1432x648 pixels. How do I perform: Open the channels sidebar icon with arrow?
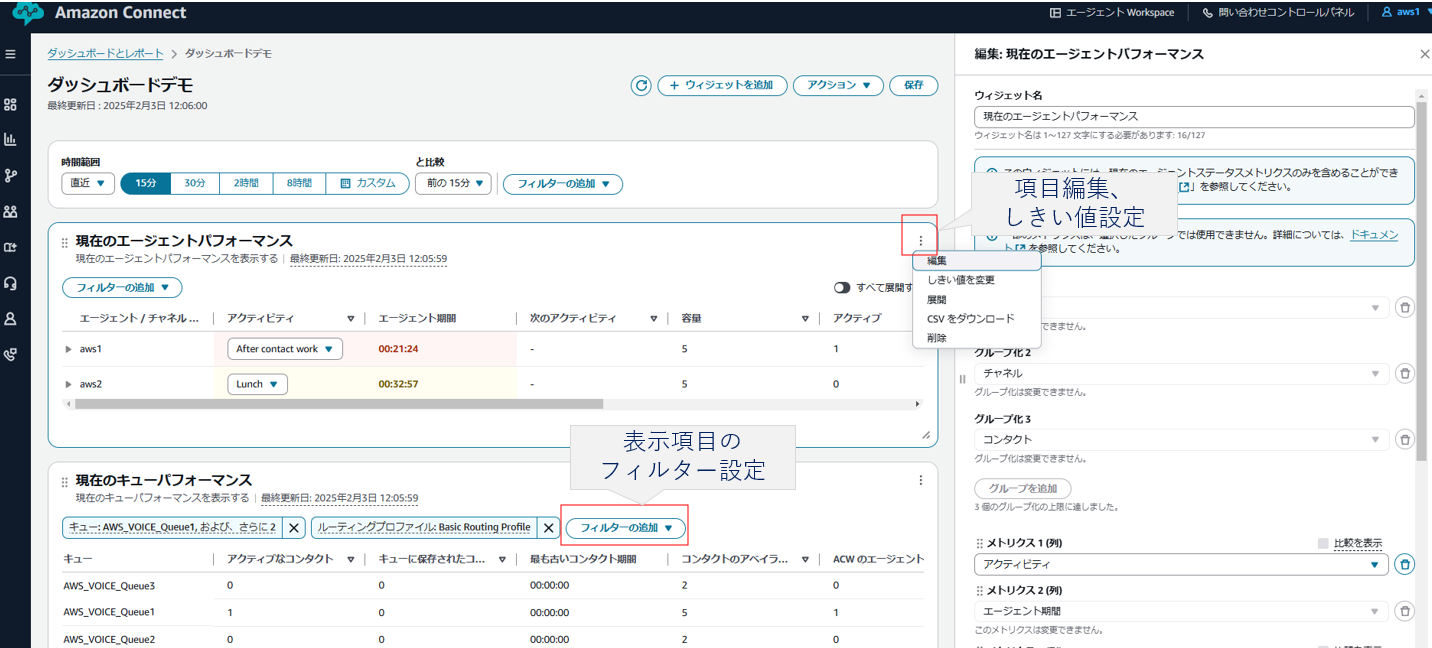10,247
